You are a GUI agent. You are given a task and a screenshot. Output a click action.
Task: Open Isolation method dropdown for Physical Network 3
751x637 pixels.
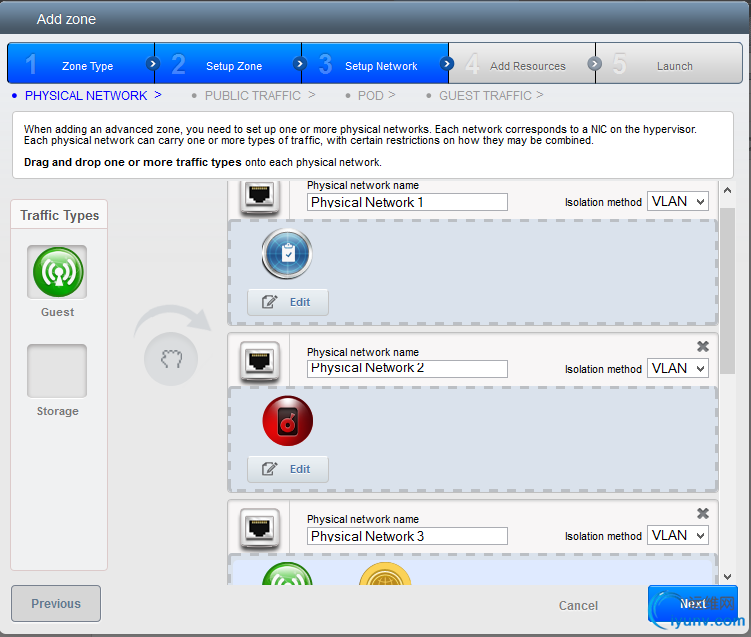point(678,535)
